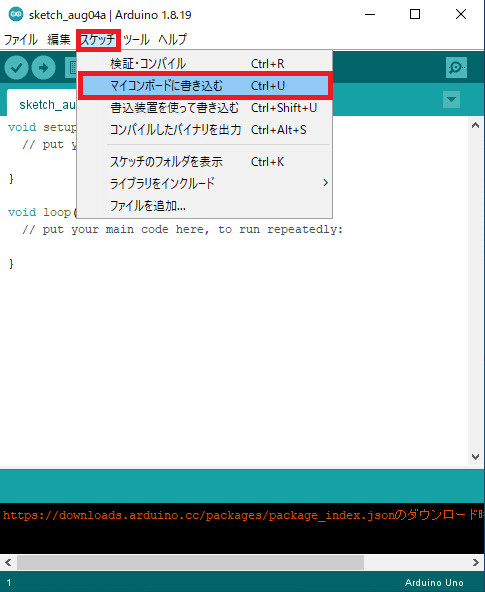Select the sketch_aug04a editor tab
485x592 pixels.
(42, 103)
